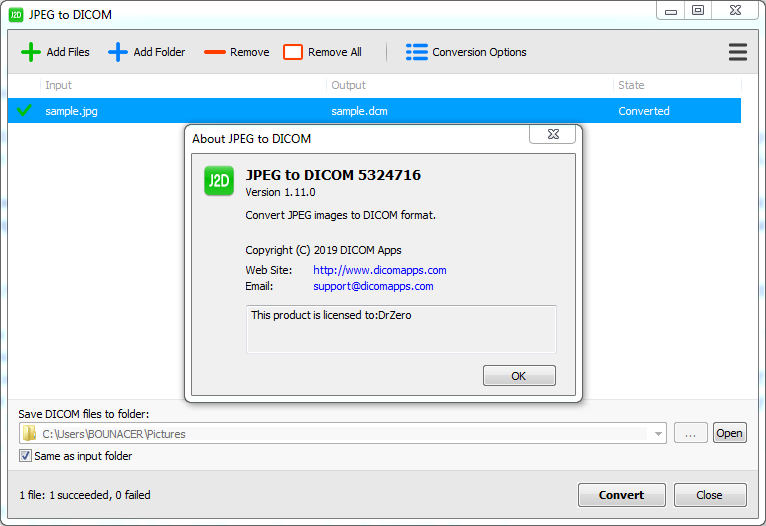766x526 pixels.
Task: Click the save folder path field
Action: click(x=342, y=433)
